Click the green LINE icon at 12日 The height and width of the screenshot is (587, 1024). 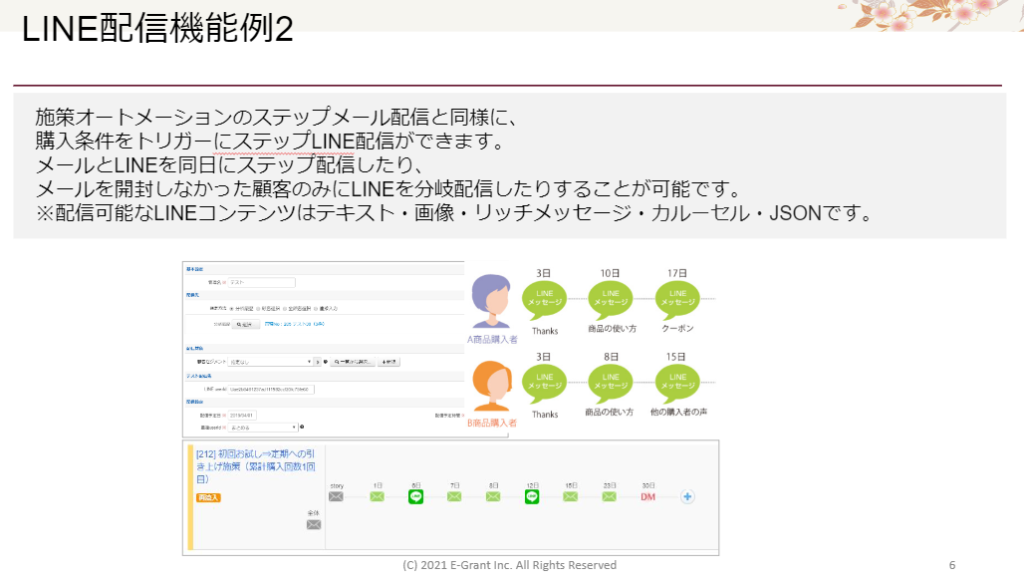point(532,496)
